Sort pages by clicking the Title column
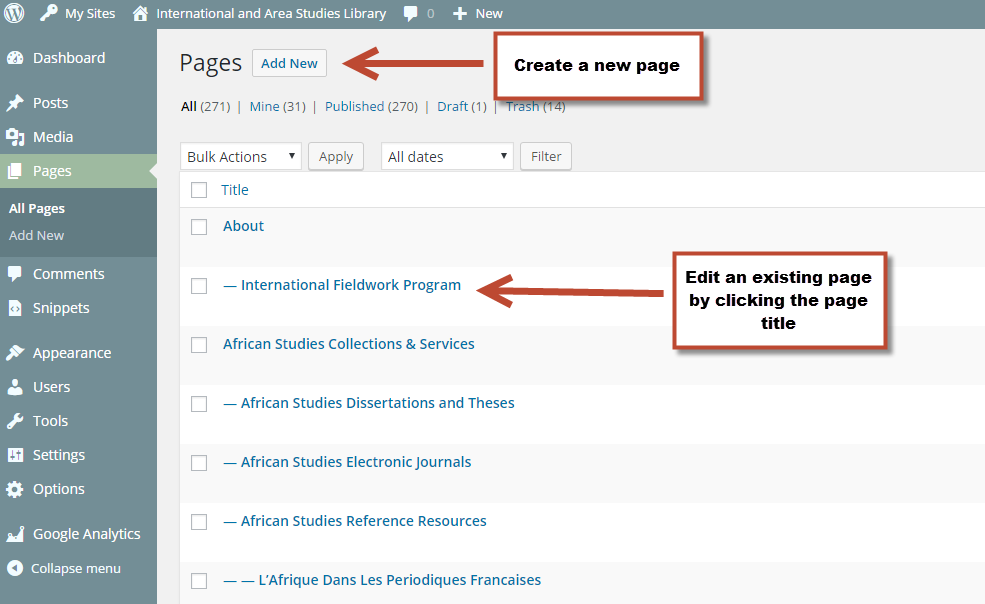The image size is (985, 604). point(234,189)
